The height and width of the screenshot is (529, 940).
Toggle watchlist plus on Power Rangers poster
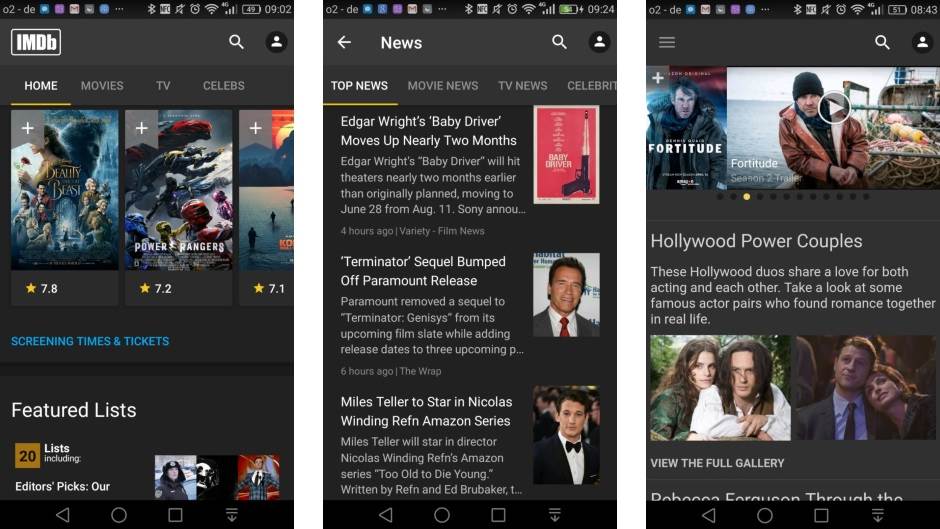click(x=141, y=128)
